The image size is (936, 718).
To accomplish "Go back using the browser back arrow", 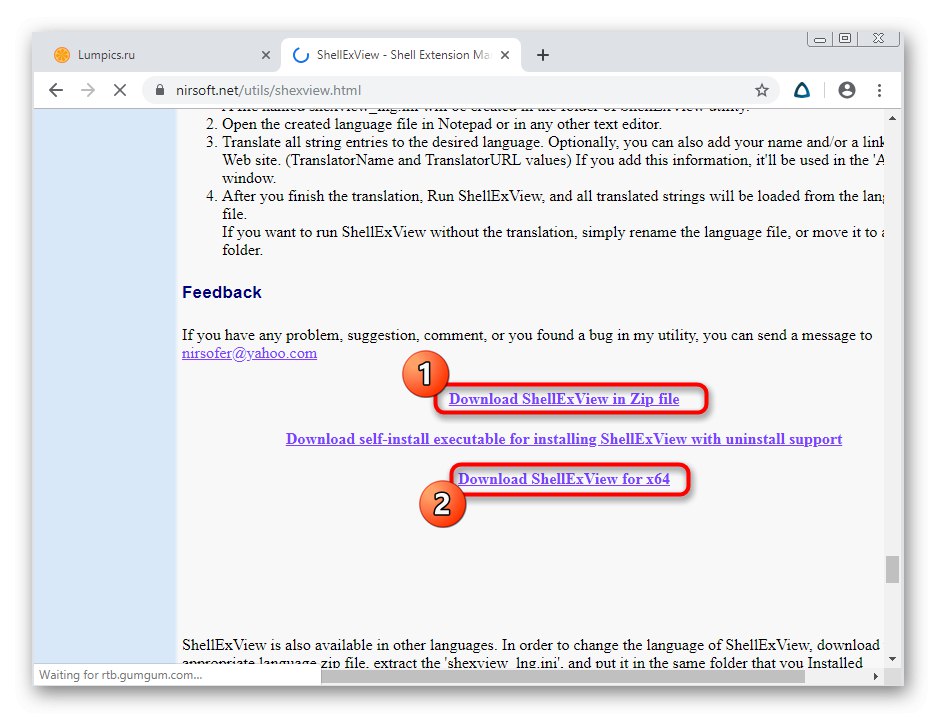I will (56, 90).
